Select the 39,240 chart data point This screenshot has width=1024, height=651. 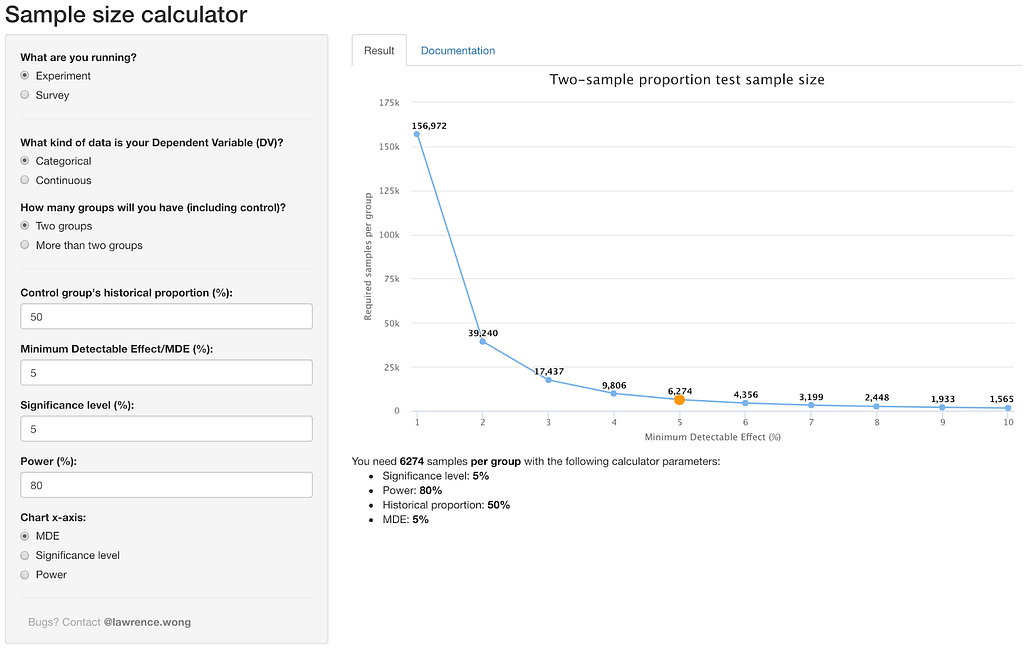483,342
